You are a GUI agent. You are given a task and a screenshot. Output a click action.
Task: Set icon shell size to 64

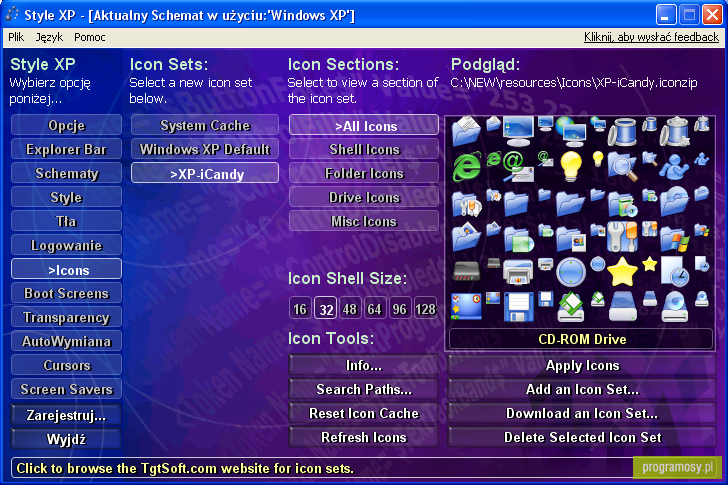pyautogui.click(x=375, y=309)
